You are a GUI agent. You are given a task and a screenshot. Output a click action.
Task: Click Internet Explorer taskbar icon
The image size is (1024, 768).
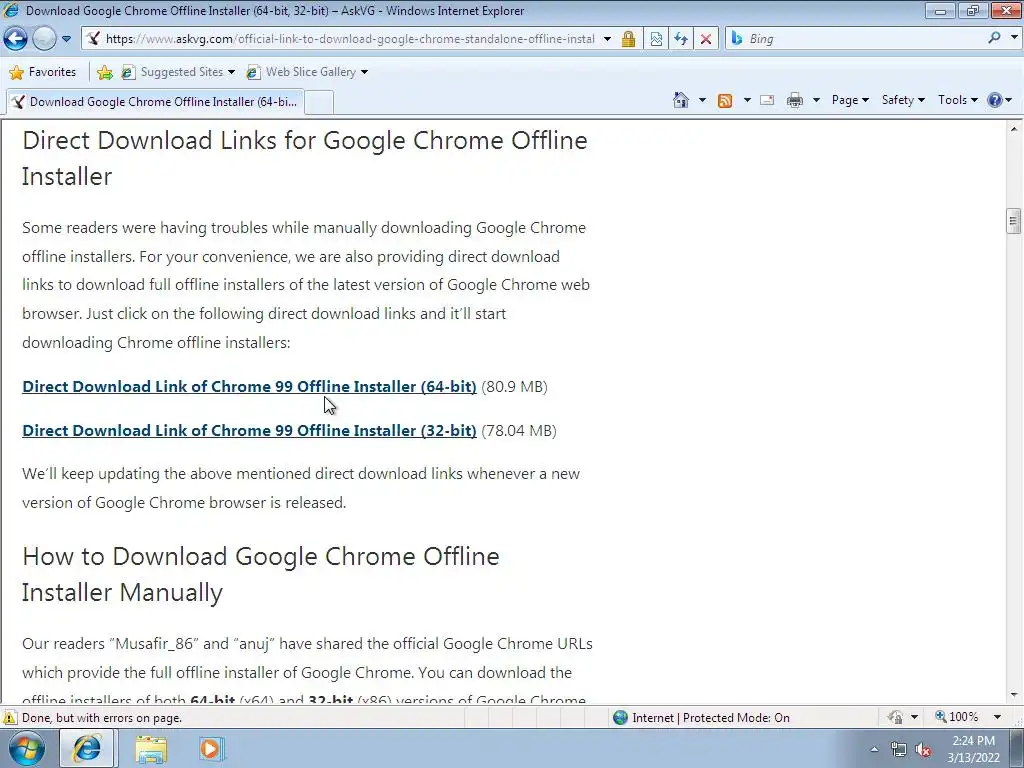click(87, 749)
